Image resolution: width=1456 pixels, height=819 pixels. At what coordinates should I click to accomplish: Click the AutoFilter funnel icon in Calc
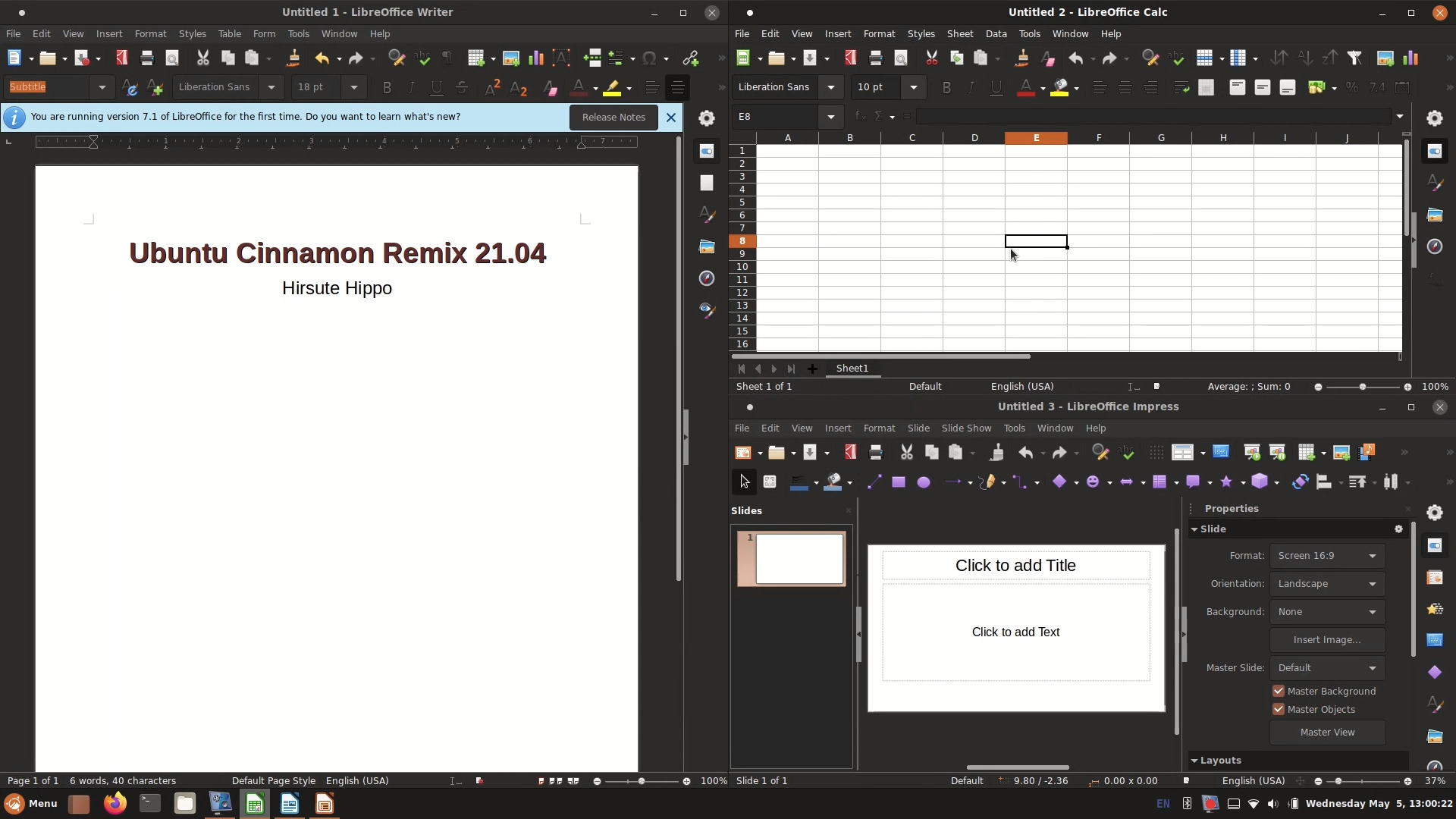click(1354, 58)
